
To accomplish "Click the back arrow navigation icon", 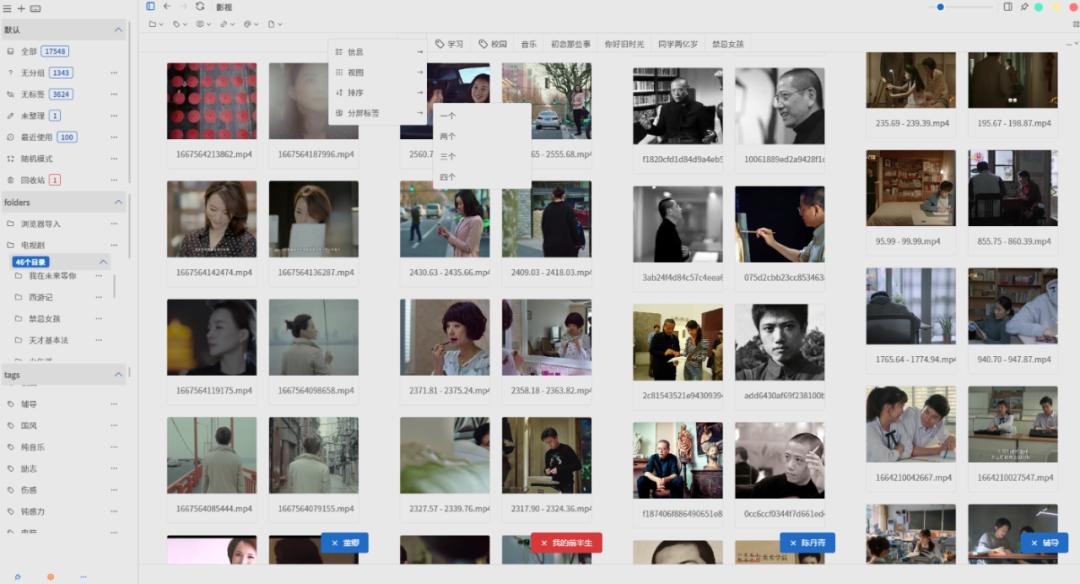I will 167,6.
